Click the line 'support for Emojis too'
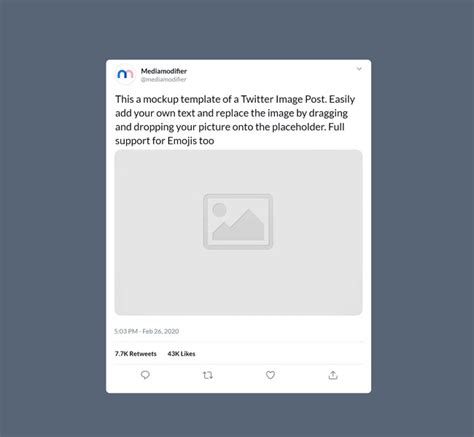Image resolution: width=474 pixels, height=437 pixels. tap(165, 141)
